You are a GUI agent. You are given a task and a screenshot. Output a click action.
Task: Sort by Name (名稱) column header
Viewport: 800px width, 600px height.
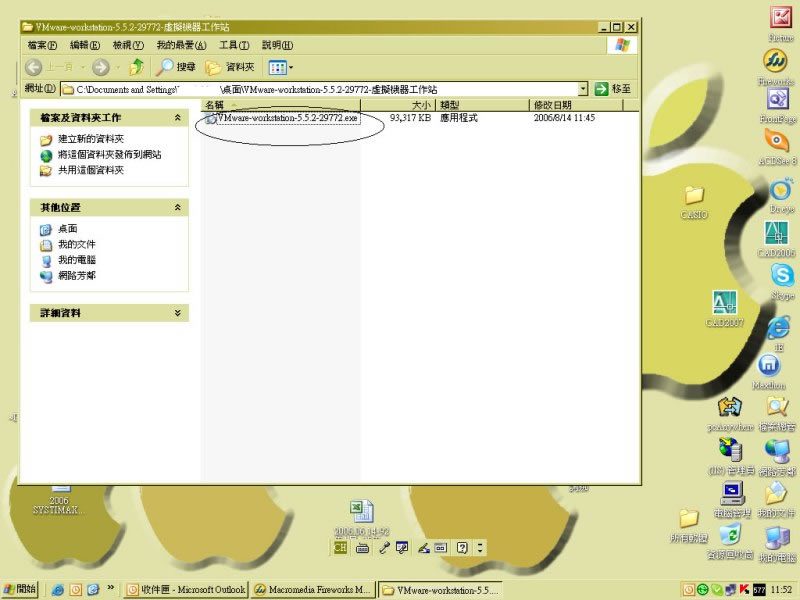[x=281, y=105]
